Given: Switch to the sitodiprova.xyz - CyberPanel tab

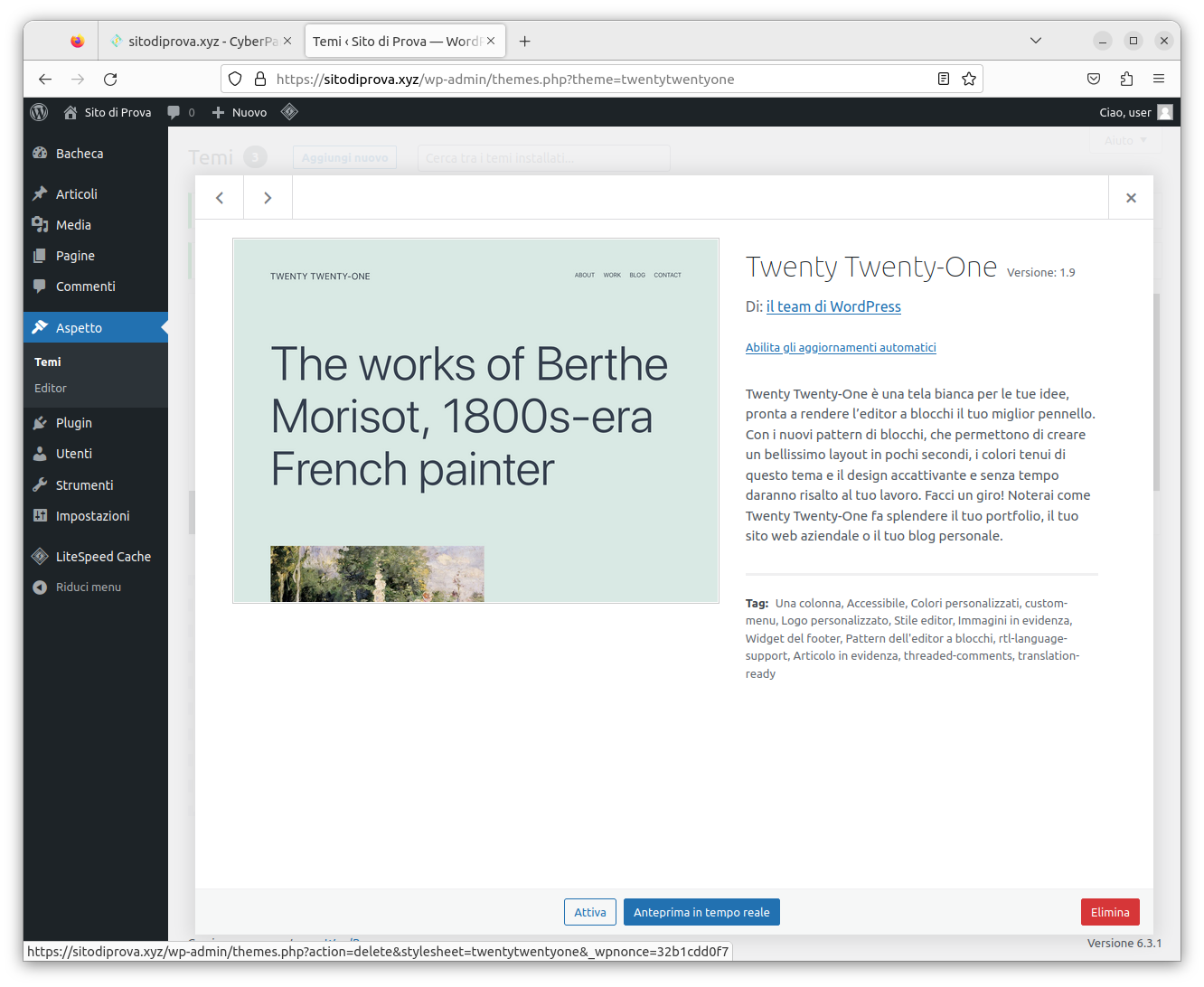Looking at the screenshot, I should tap(201, 42).
